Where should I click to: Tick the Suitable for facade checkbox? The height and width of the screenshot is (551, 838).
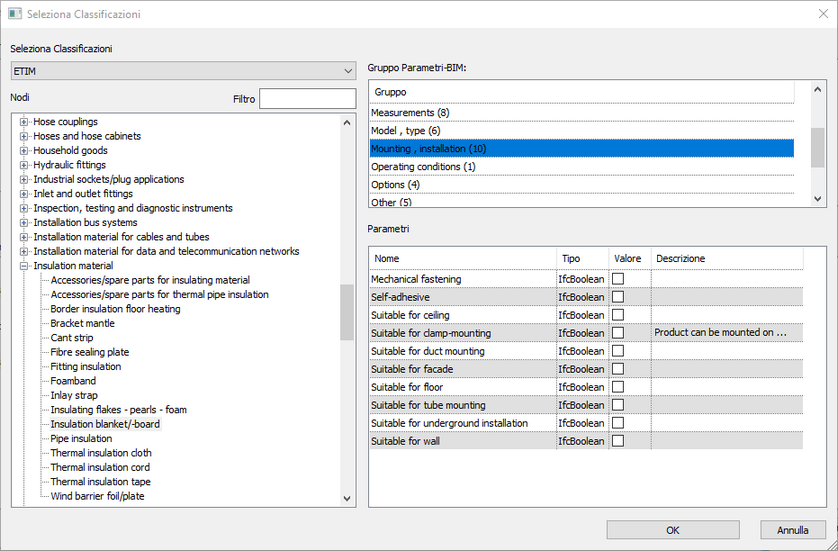point(618,369)
